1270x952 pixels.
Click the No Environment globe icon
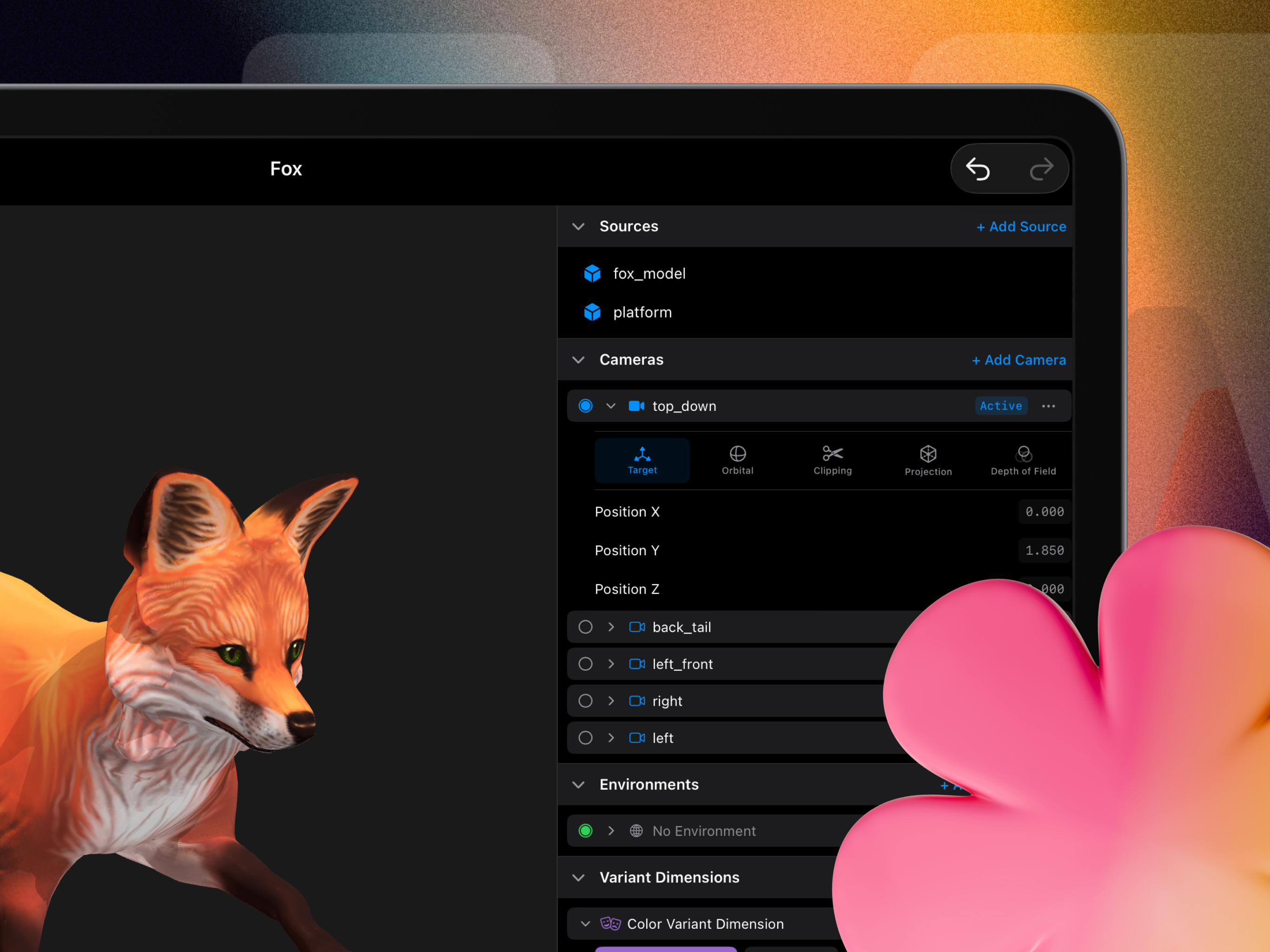(x=636, y=831)
